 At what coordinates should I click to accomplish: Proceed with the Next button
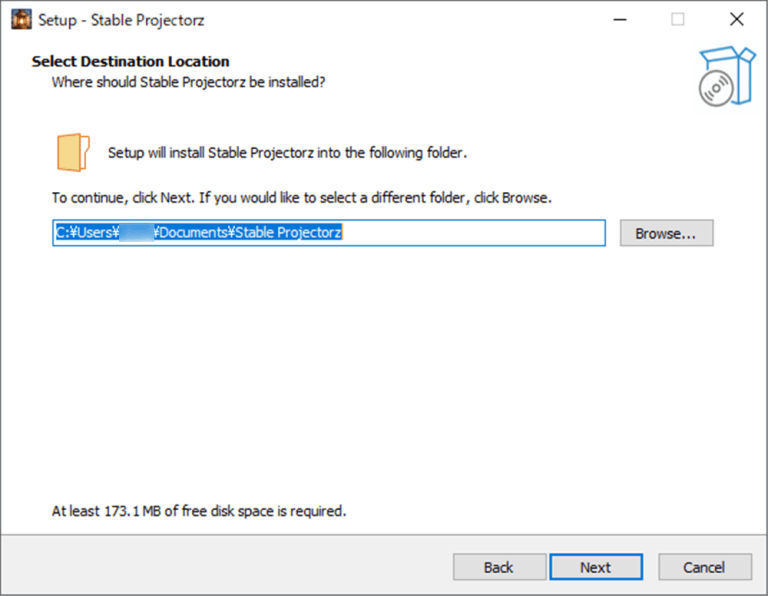pyautogui.click(x=595, y=567)
